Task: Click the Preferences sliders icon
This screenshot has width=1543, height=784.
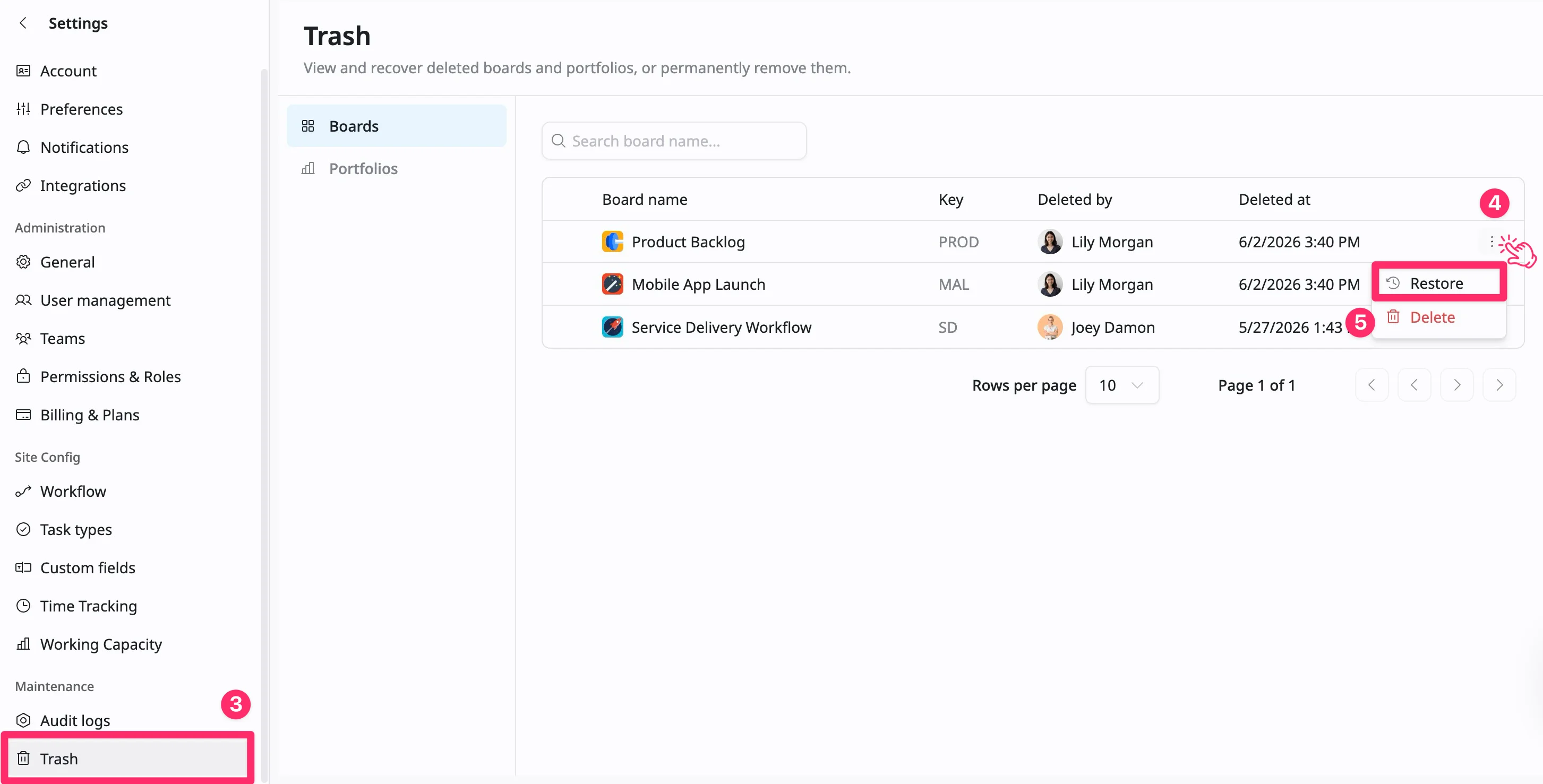Action: (x=23, y=109)
